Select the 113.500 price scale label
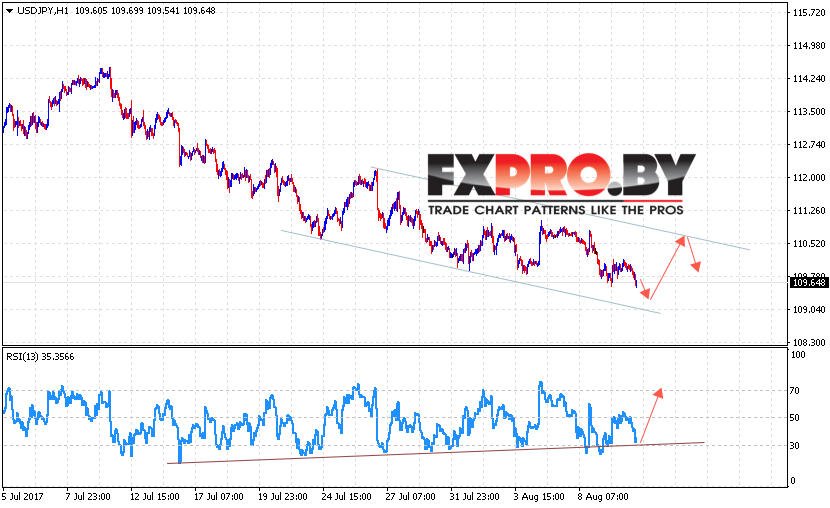The image size is (830, 508). click(809, 112)
